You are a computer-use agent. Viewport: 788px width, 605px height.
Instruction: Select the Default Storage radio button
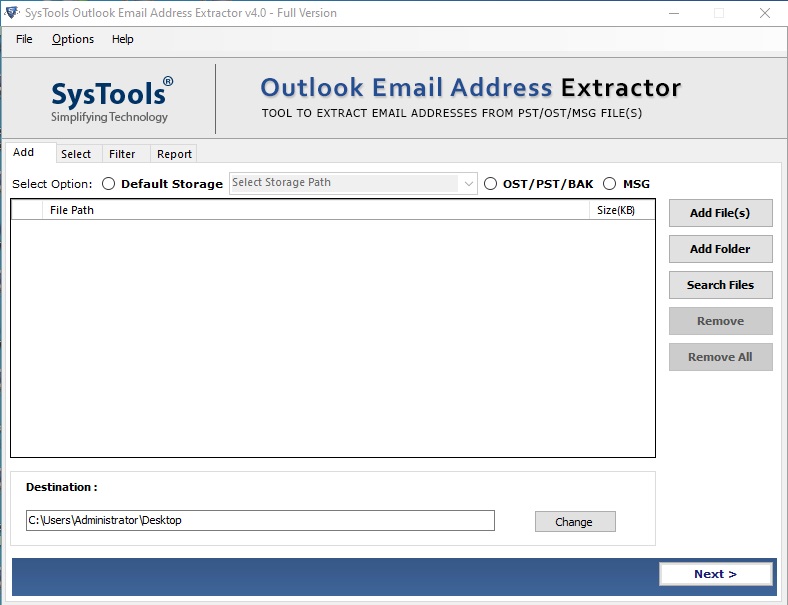(x=109, y=184)
